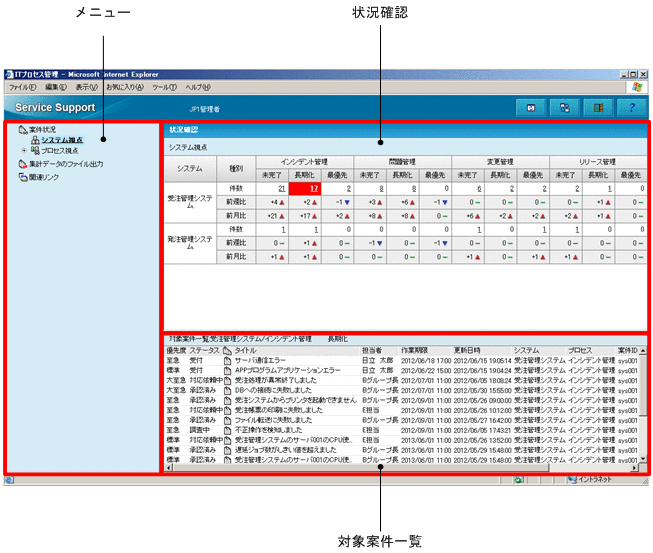Click document icon beside 受注帳票の印刷に失敗しました
This screenshot has width=653, height=553.
click(x=227, y=410)
